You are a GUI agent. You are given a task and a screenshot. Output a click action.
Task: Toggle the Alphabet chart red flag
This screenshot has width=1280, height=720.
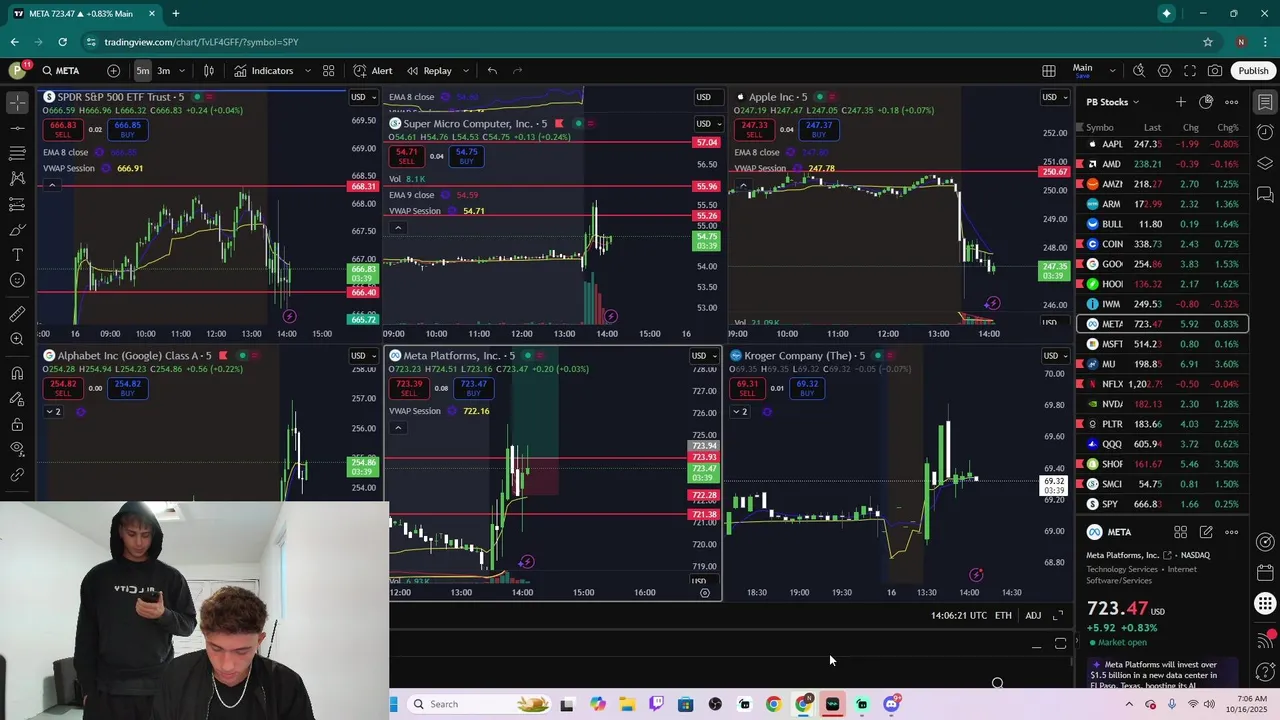point(223,356)
